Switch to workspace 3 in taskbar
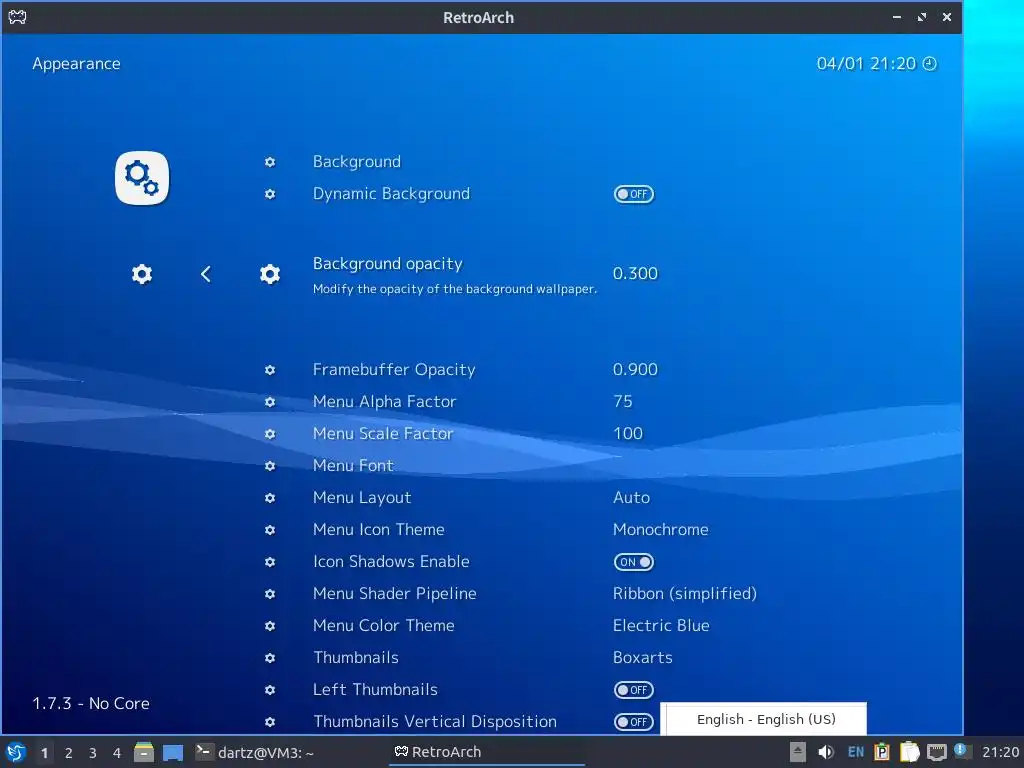The width and height of the screenshot is (1024, 768). click(93, 753)
